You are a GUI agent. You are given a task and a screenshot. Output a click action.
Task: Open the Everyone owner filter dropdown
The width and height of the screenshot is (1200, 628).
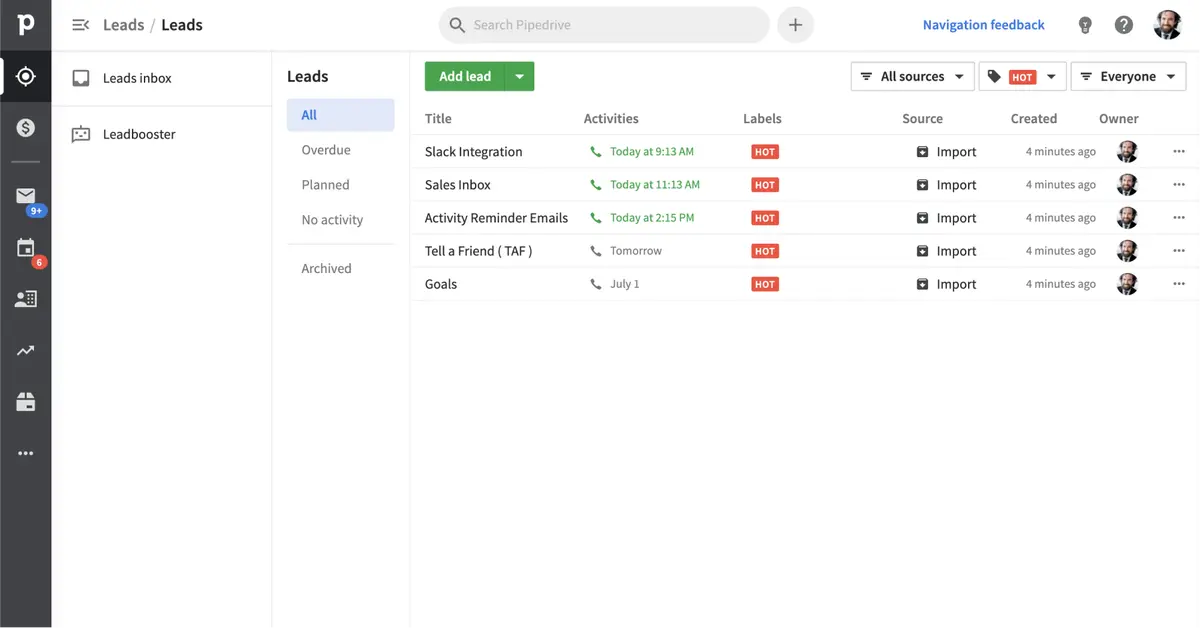tap(1128, 77)
